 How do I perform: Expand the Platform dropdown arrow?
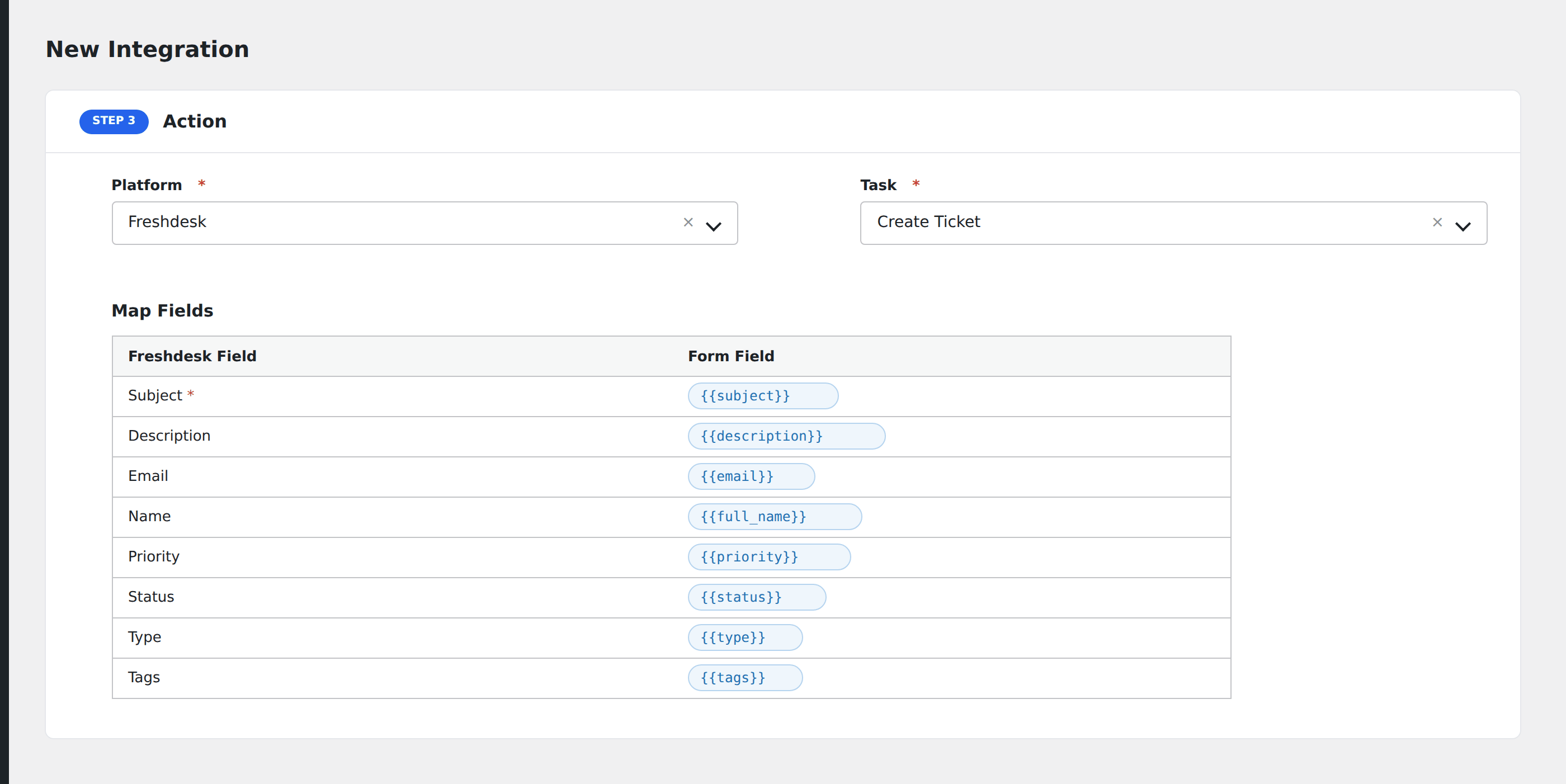[x=713, y=226]
